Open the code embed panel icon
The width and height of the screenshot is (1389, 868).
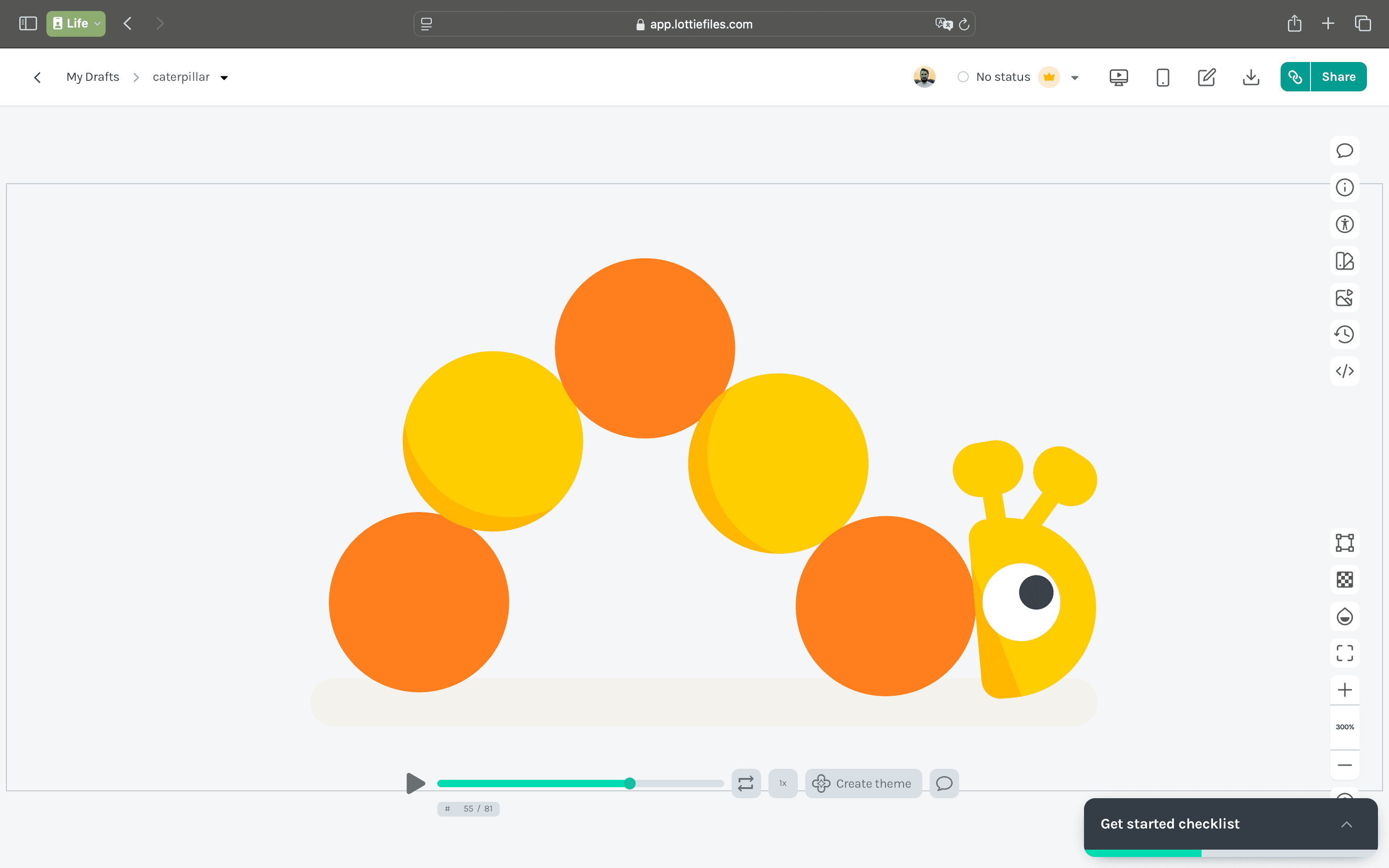pos(1344,371)
